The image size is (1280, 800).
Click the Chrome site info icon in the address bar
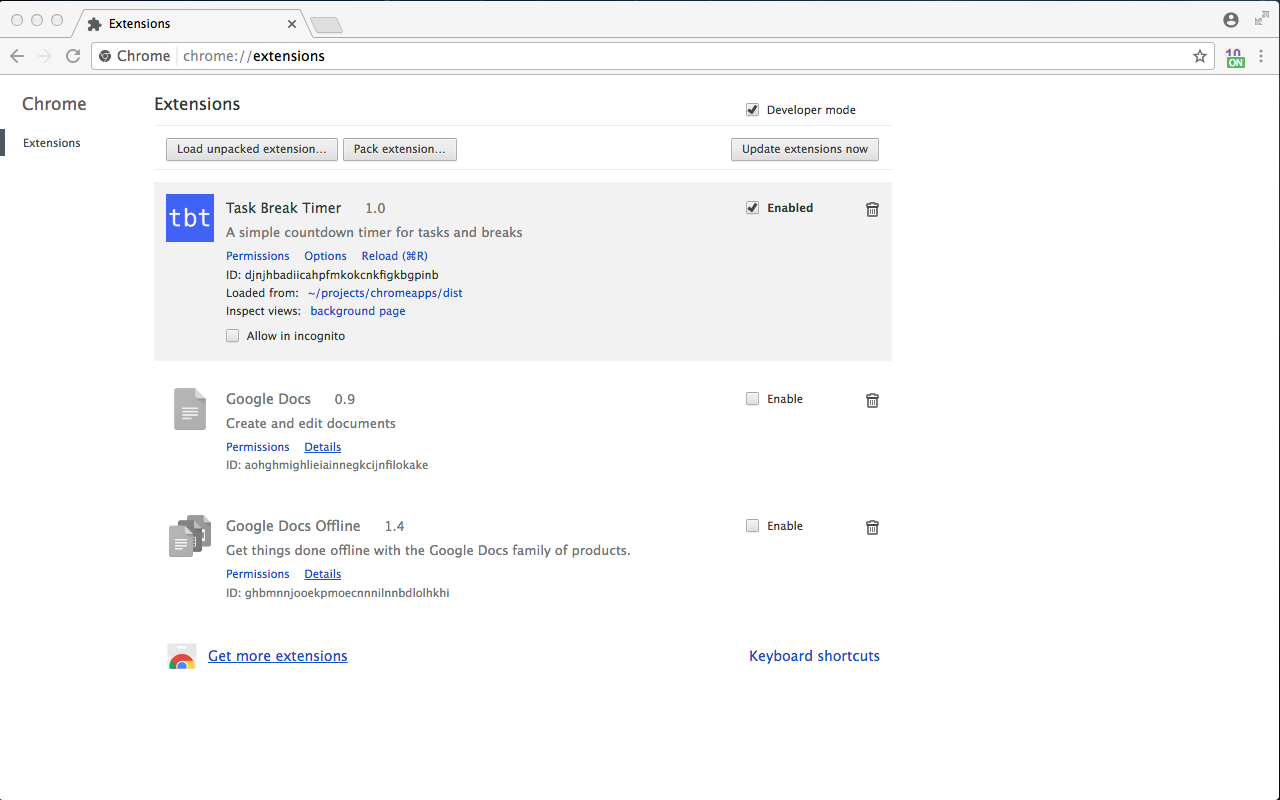click(x=105, y=56)
